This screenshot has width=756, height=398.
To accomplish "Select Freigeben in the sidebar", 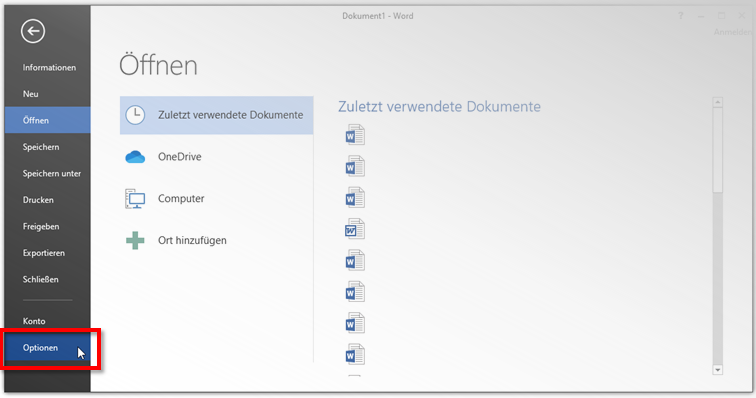I will (x=48, y=226).
